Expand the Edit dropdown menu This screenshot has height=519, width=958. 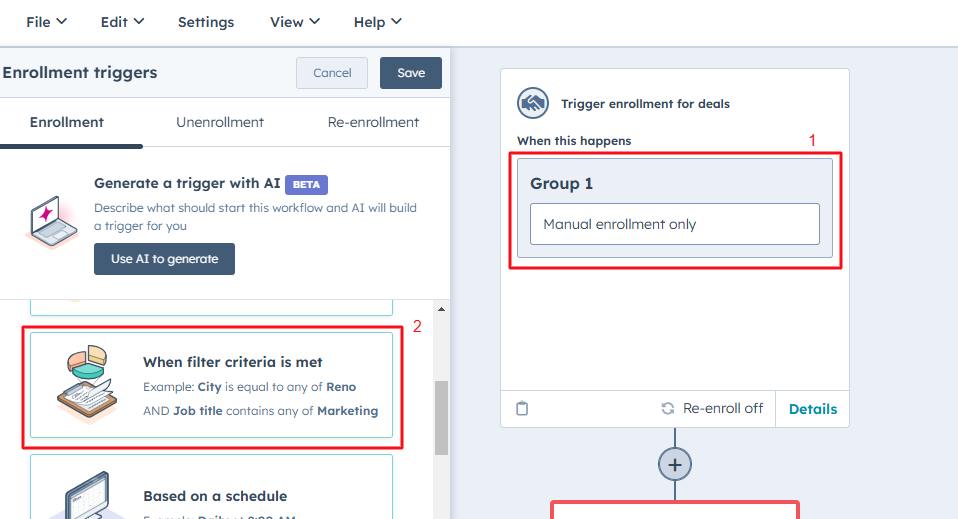click(122, 21)
